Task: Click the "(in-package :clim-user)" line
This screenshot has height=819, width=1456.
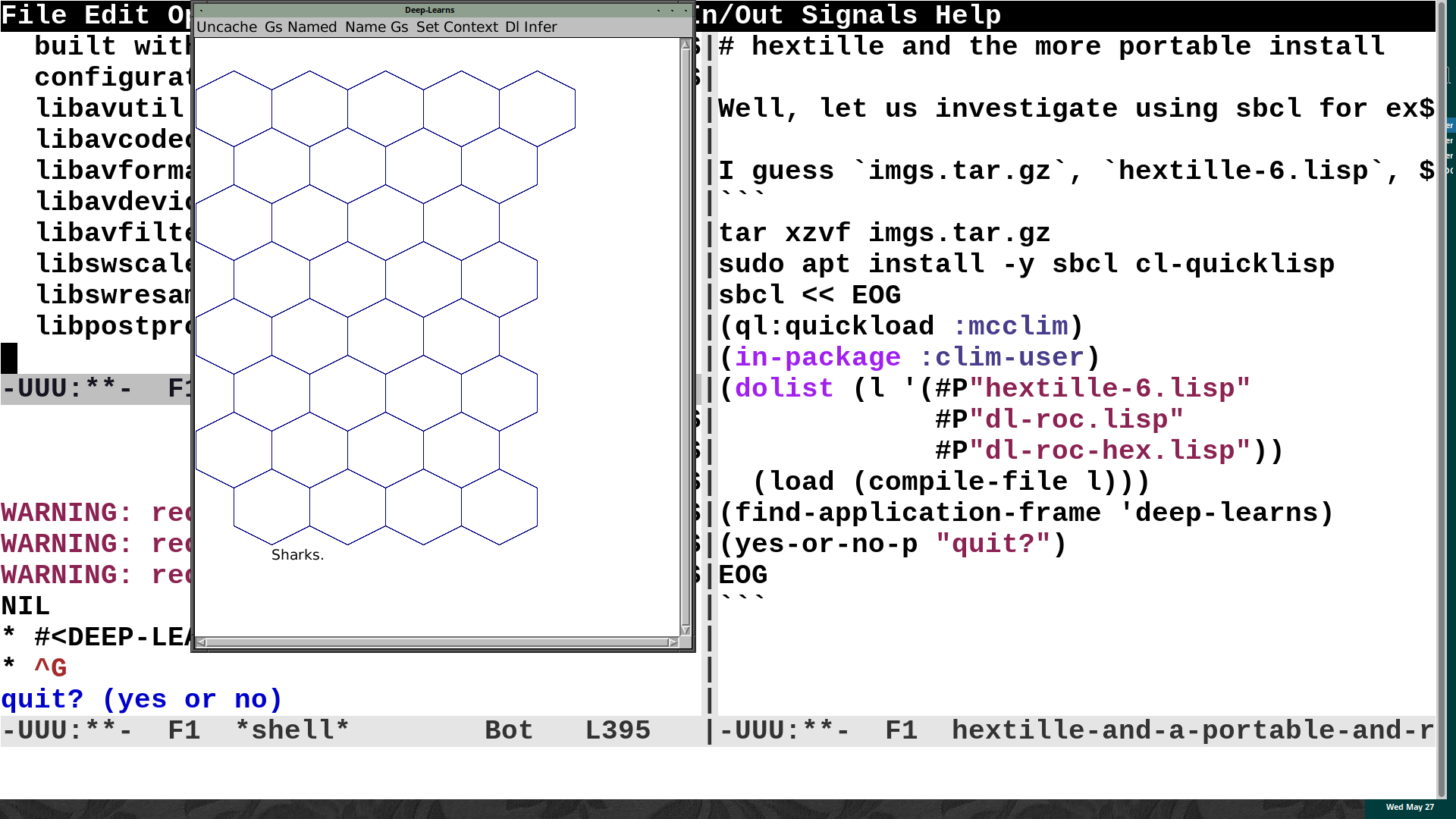Action: click(x=909, y=357)
